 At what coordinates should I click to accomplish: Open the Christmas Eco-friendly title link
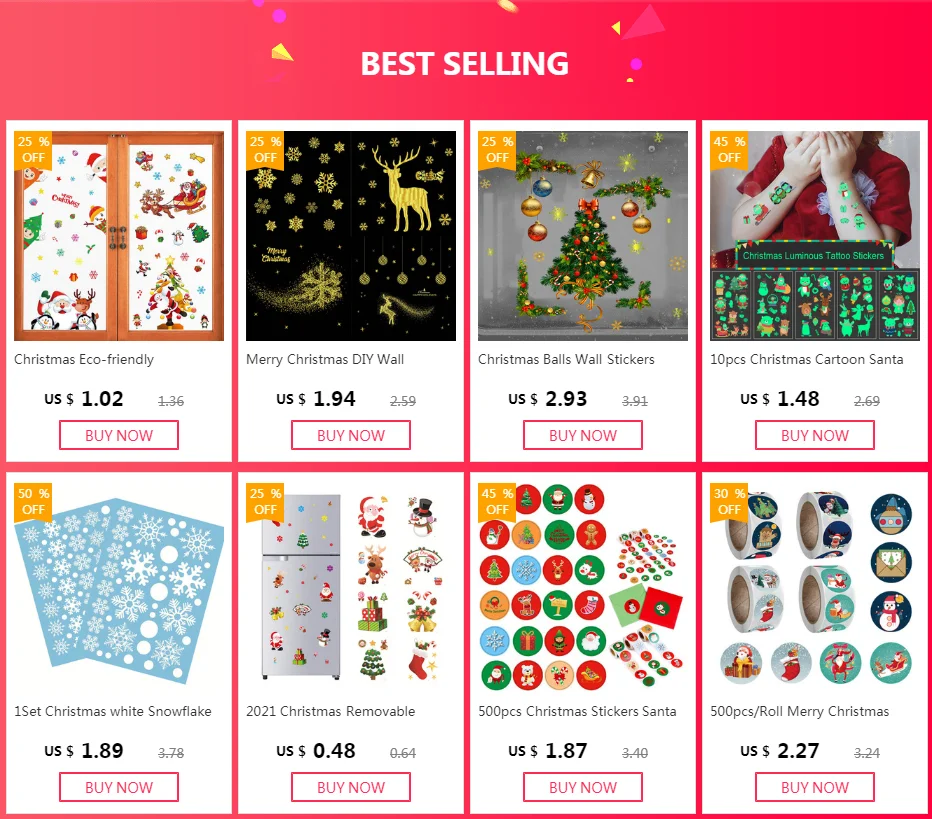pyautogui.click(x=84, y=360)
